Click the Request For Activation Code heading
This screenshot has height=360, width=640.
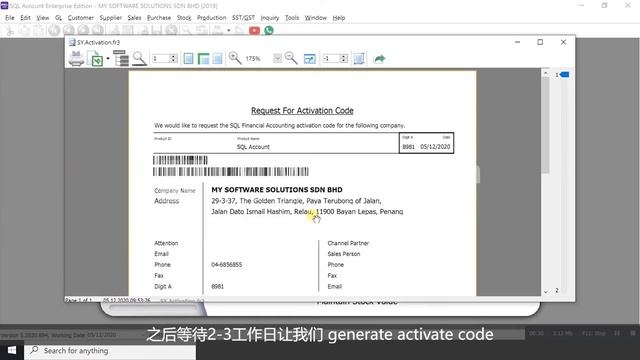pyautogui.click(x=302, y=111)
